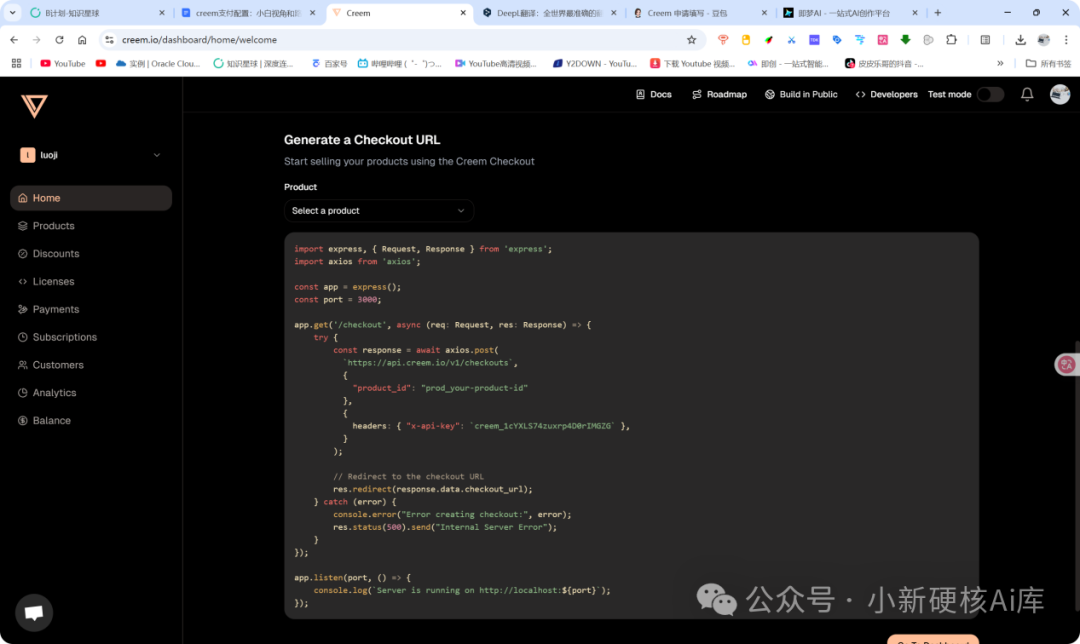Image resolution: width=1080 pixels, height=644 pixels.
Task: Open the notifications bell
Action: [x=1027, y=94]
